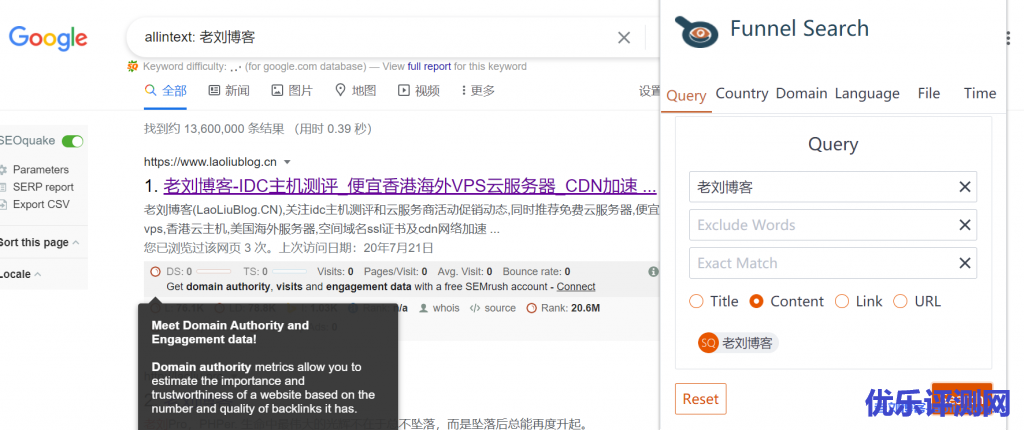Image resolution: width=1024 pixels, height=430 pixels.
Task: Click the whois link
Action: coord(440,308)
